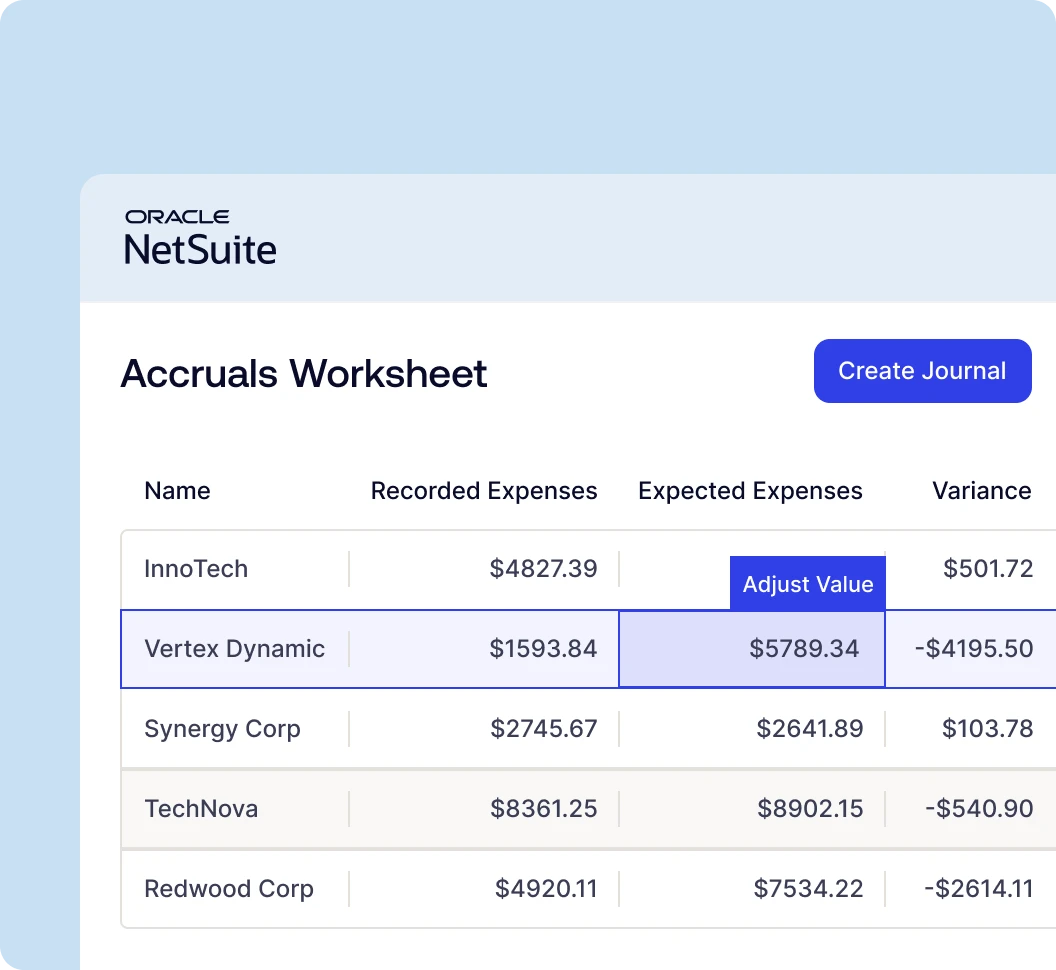Sort by Recorded Expenses column header
The image size is (1056, 970).
tap(484, 491)
